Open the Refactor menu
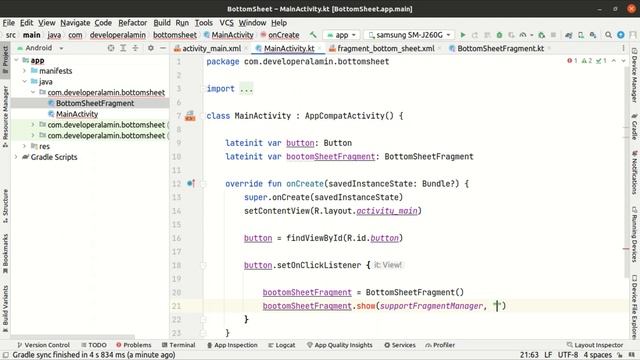 pos(133,23)
